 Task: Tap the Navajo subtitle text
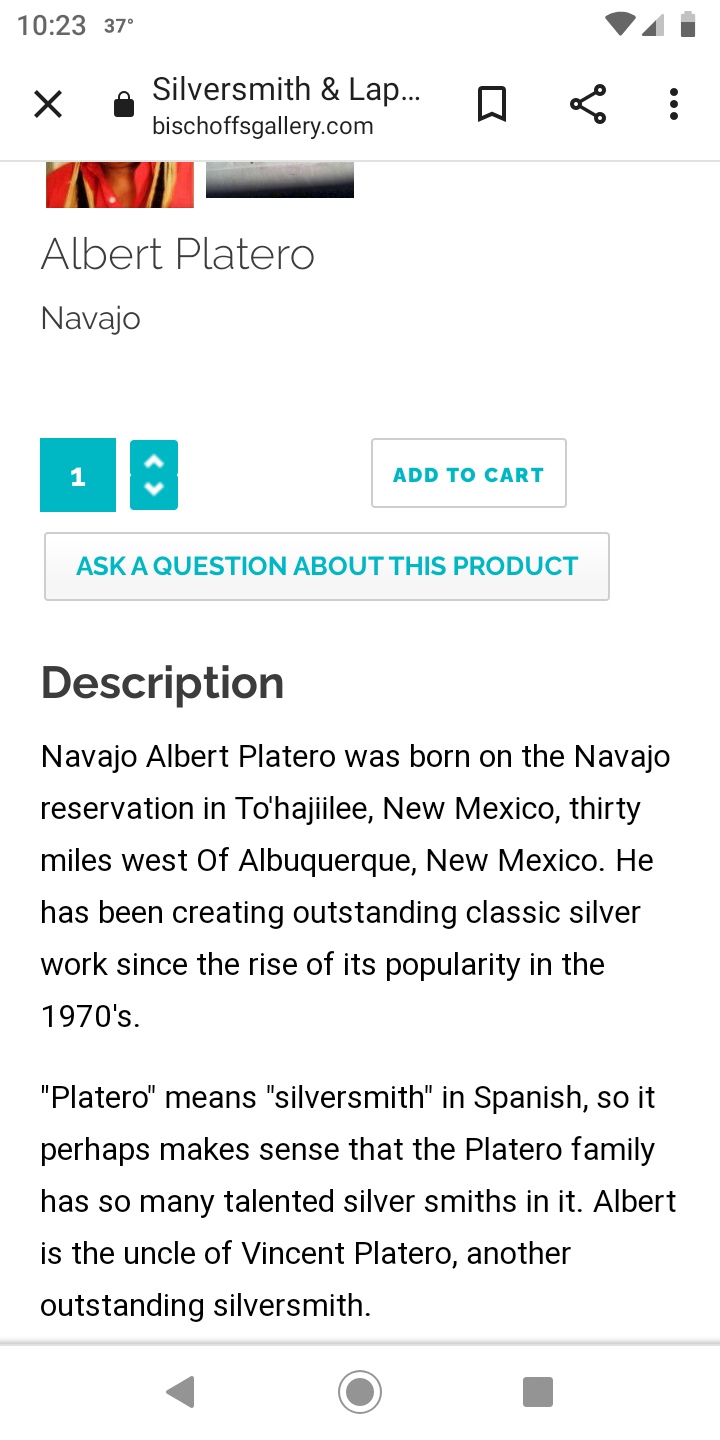click(x=91, y=319)
